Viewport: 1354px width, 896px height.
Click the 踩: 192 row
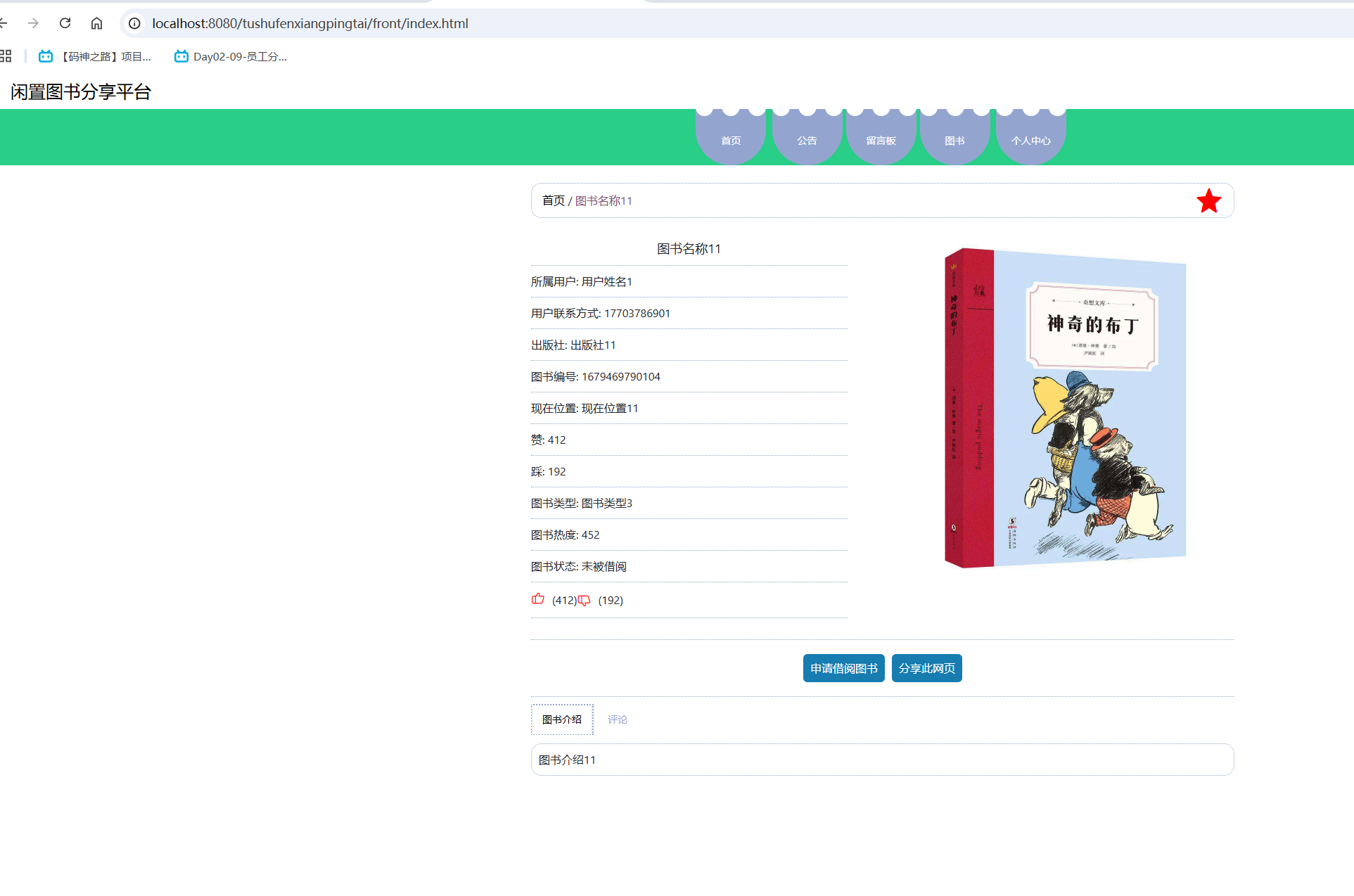[x=689, y=471]
